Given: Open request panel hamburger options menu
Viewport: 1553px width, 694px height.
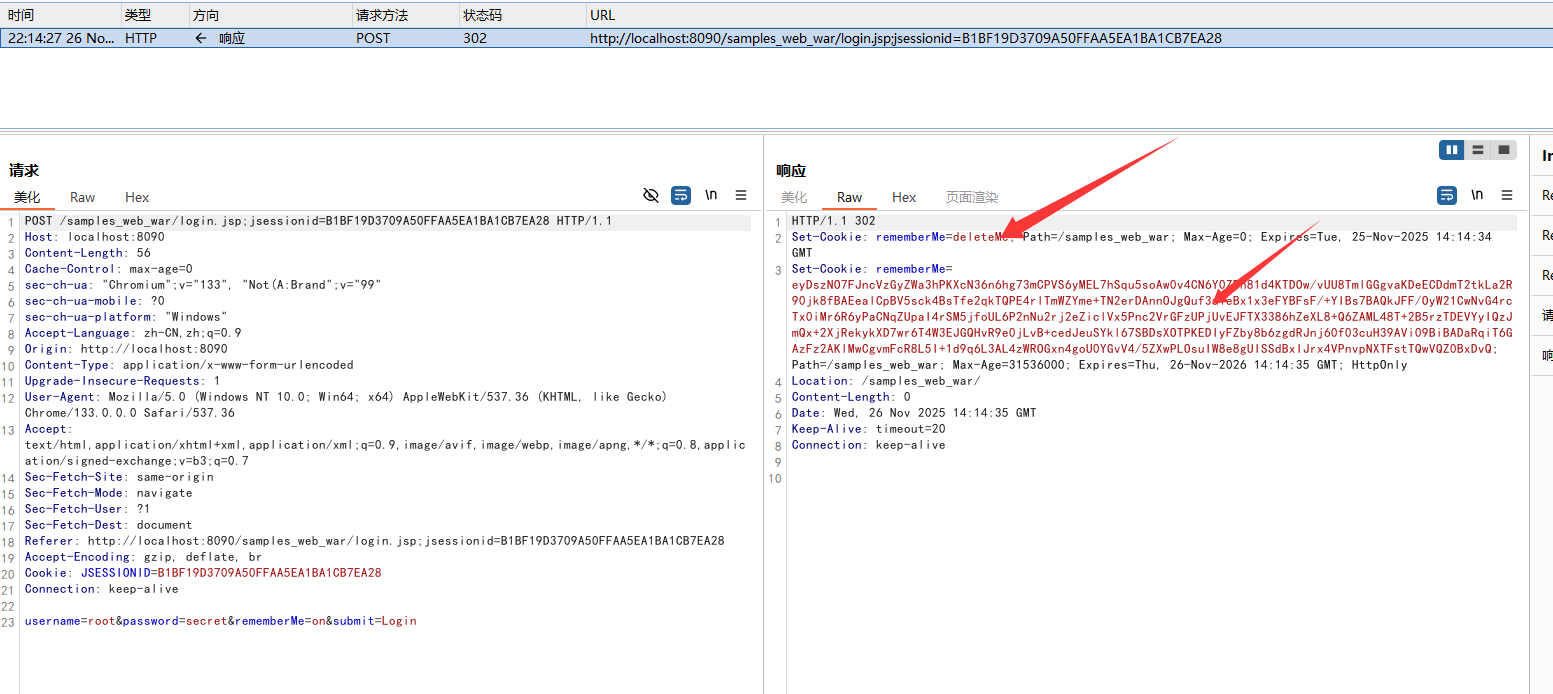Looking at the screenshot, I should pyautogui.click(x=741, y=195).
